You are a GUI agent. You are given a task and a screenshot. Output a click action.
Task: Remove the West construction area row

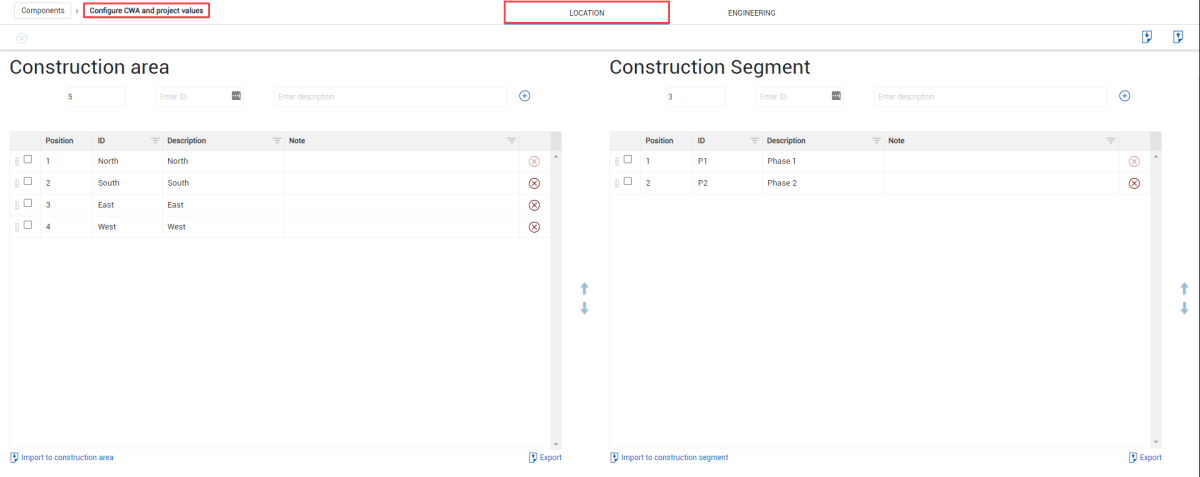click(534, 227)
